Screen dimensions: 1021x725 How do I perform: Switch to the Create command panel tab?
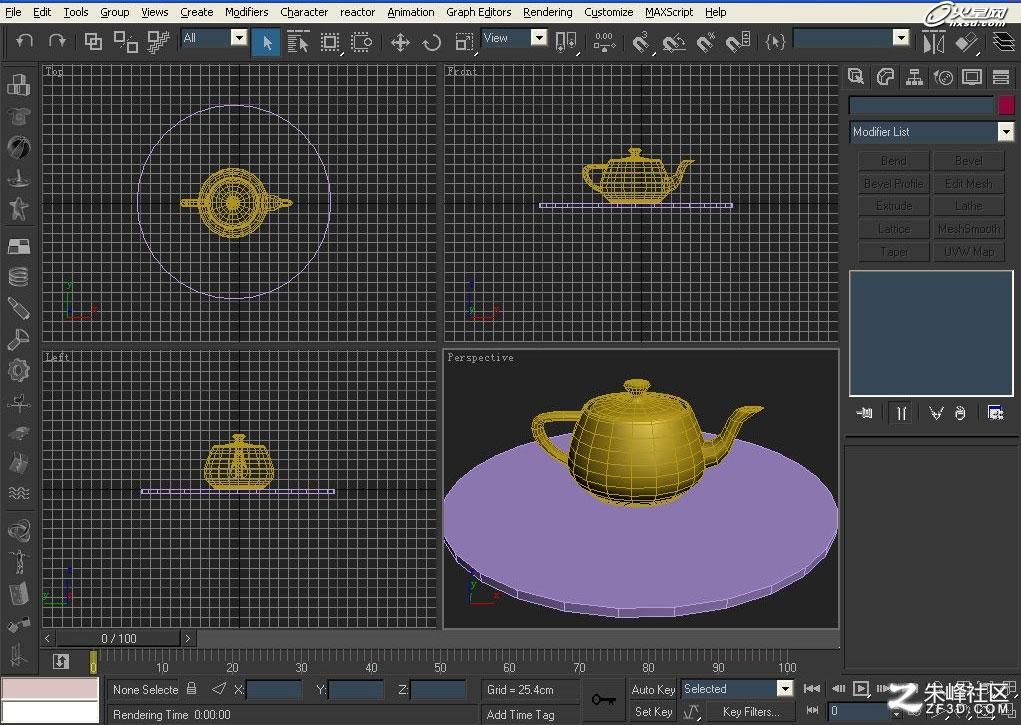pyautogui.click(x=856, y=77)
